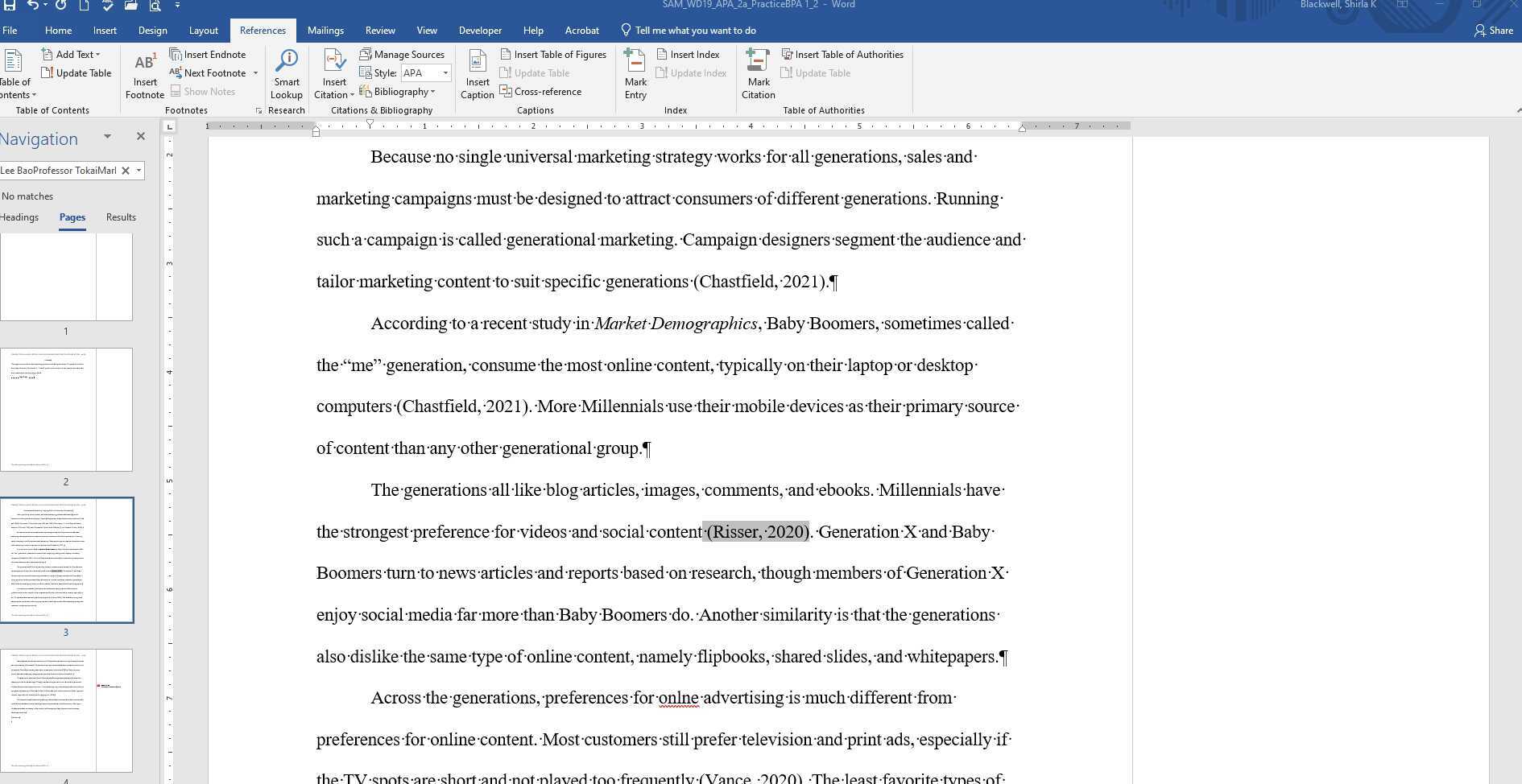The width and height of the screenshot is (1522, 784).
Task: Launch Smart Lookup
Action: (287, 75)
